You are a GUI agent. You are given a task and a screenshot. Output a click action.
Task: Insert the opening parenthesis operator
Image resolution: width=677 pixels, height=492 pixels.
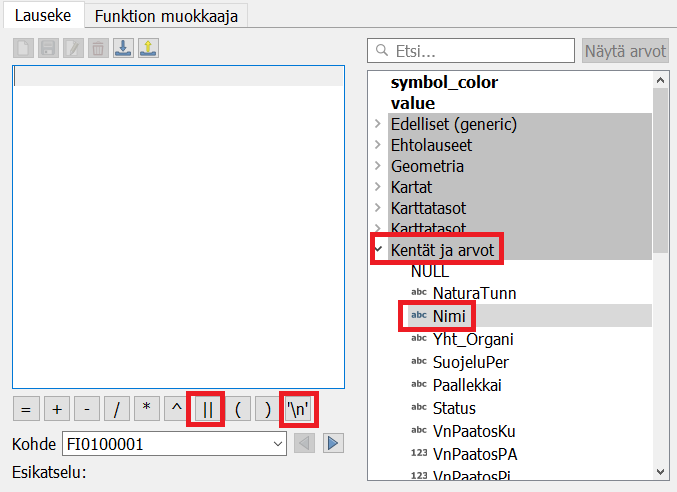click(x=238, y=409)
